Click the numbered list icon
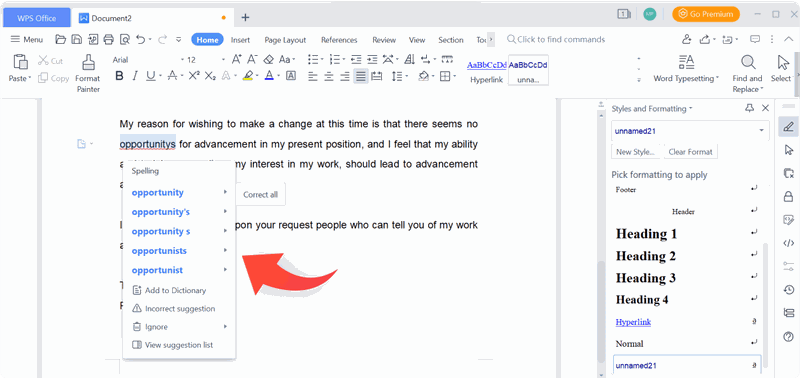Screen dimensions: 800x378 click(335, 59)
